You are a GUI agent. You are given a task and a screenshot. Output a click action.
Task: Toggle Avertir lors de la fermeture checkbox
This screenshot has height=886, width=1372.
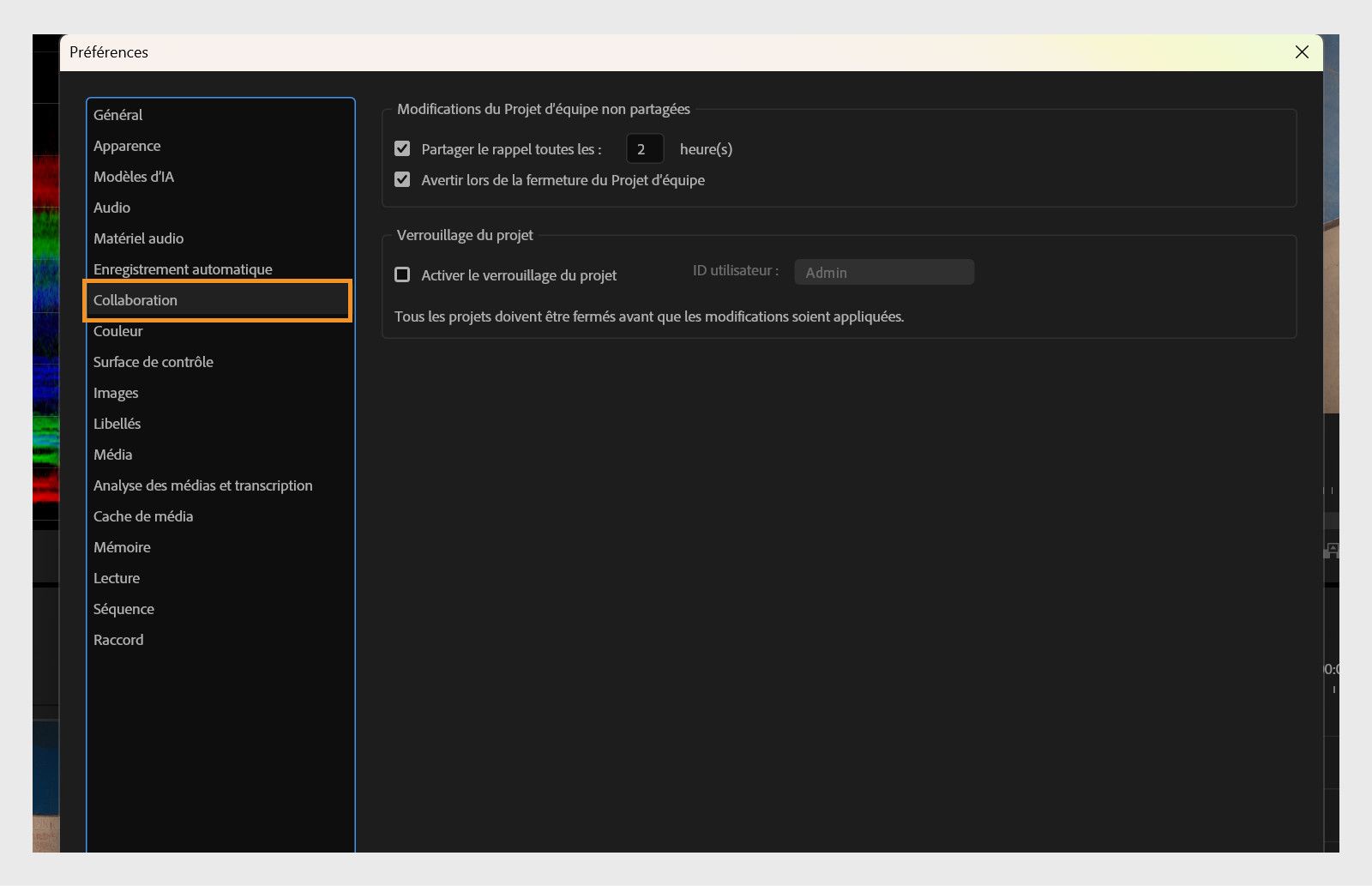click(x=402, y=179)
